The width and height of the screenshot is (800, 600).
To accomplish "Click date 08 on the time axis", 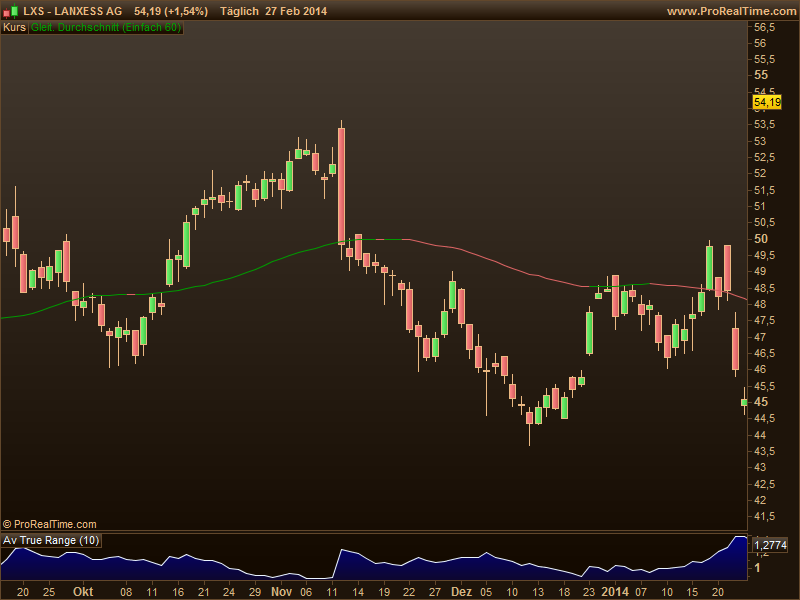I will click(126, 592).
